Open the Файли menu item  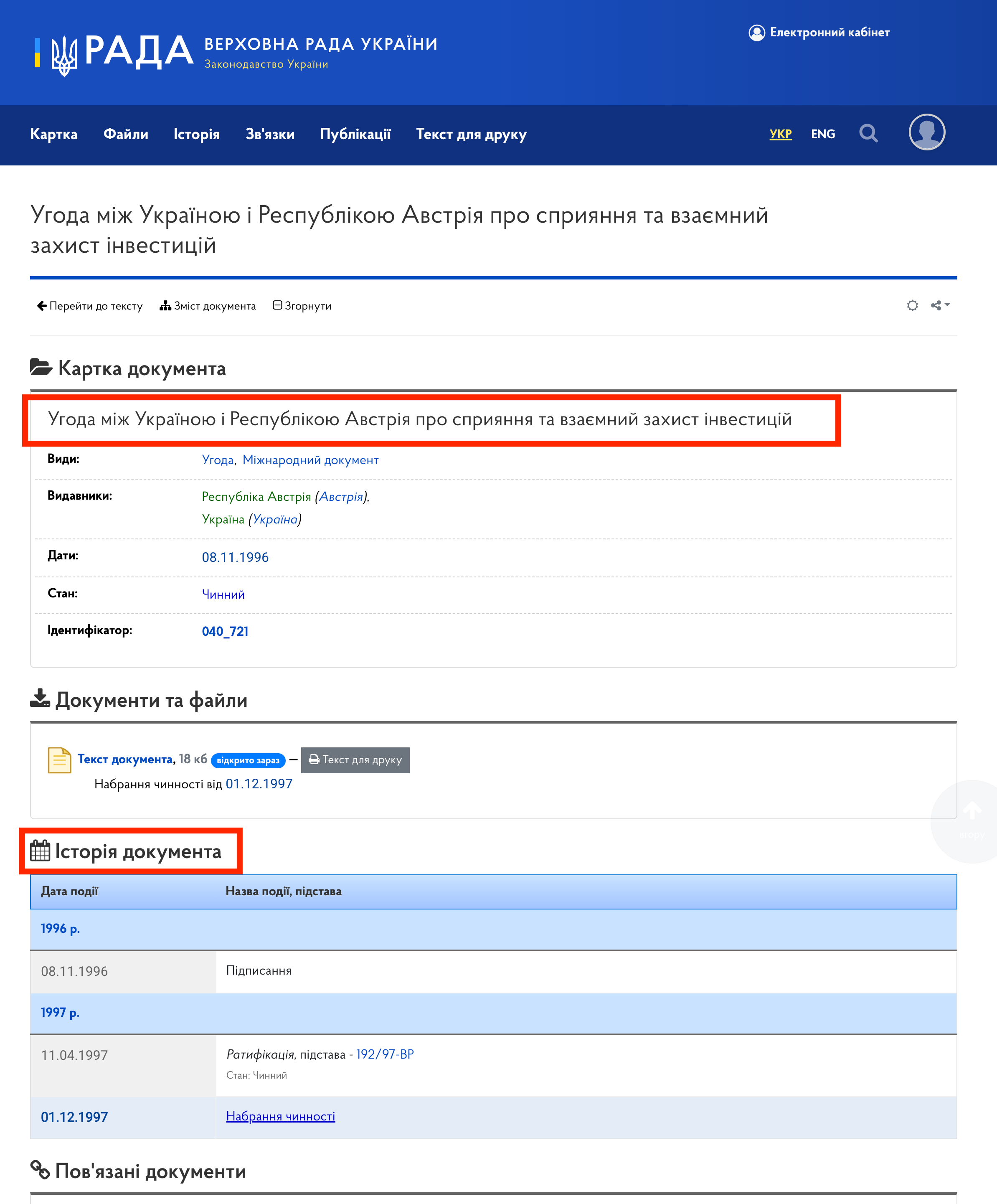pyautogui.click(x=126, y=134)
